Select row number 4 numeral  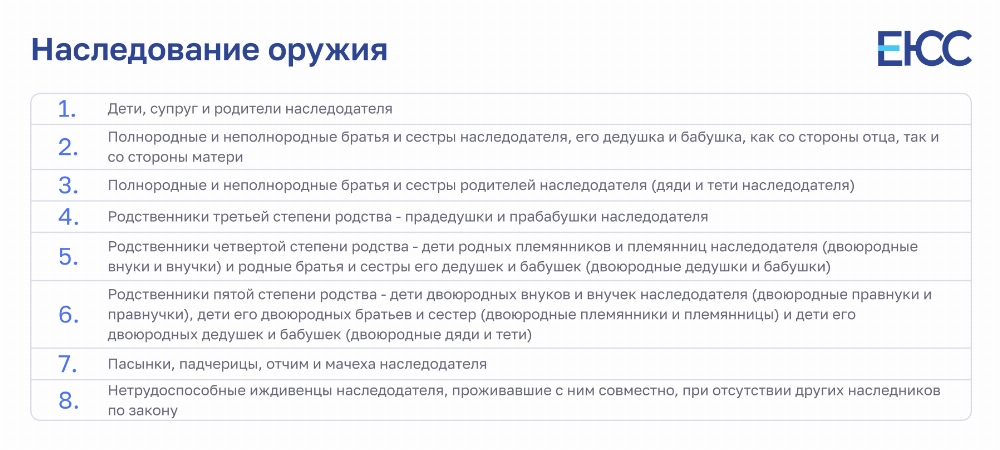pos(68,217)
